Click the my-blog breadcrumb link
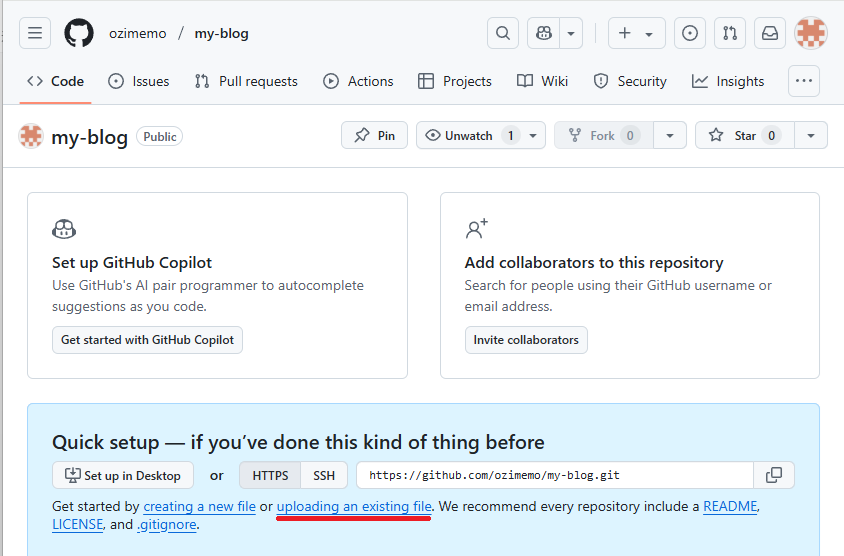844x556 pixels. click(x=221, y=33)
